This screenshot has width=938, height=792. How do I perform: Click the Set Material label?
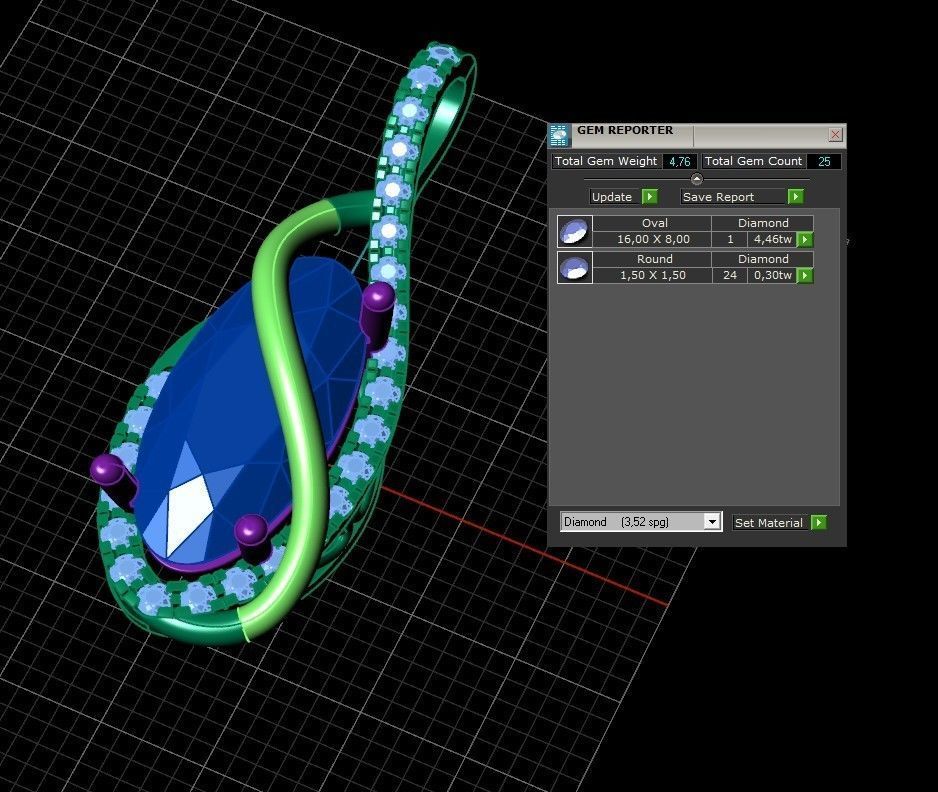(x=768, y=523)
